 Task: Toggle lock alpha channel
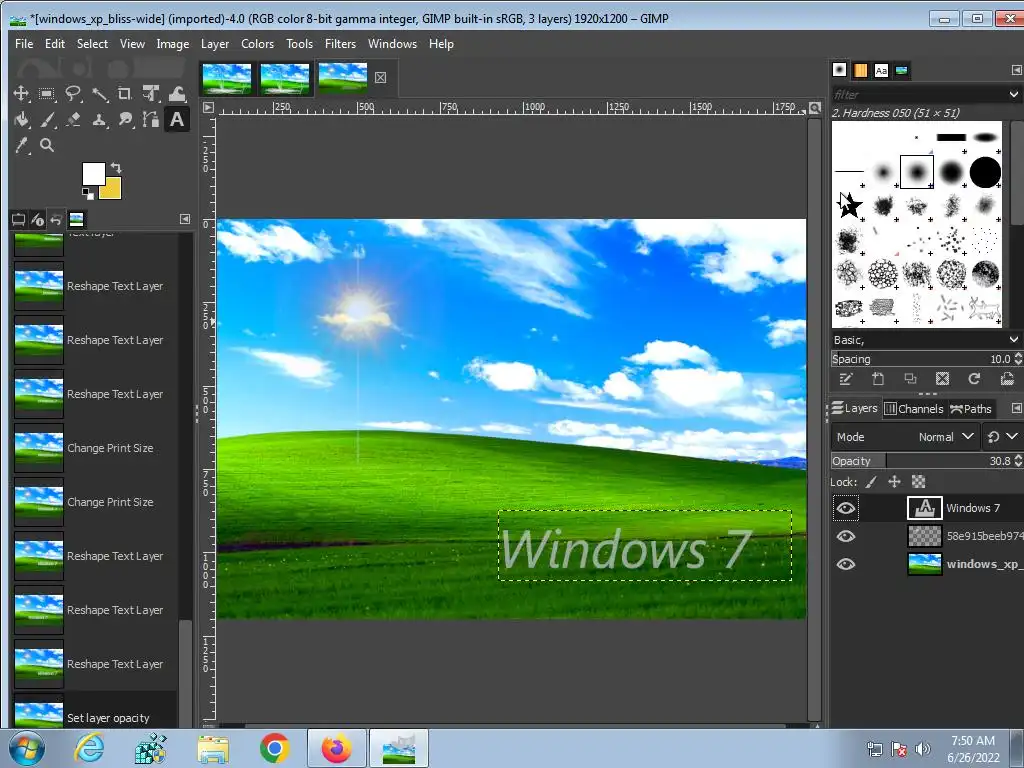(918, 482)
